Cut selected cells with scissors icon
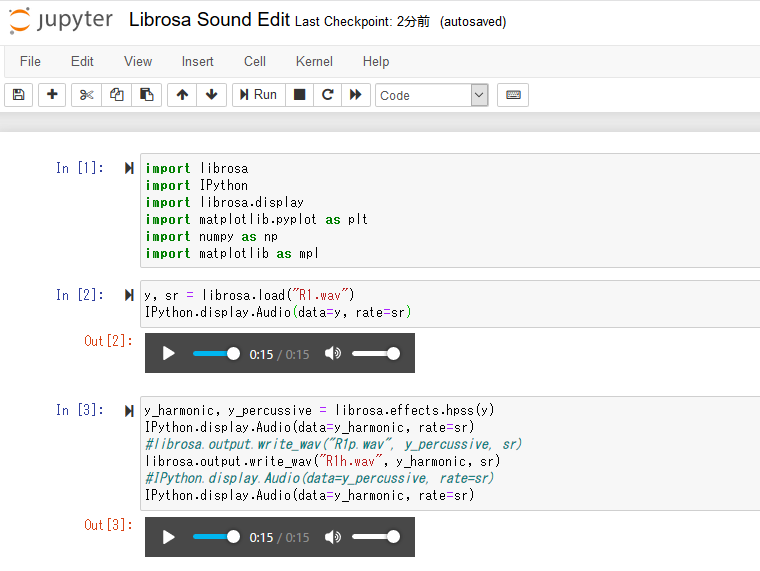 coord(87,95)
